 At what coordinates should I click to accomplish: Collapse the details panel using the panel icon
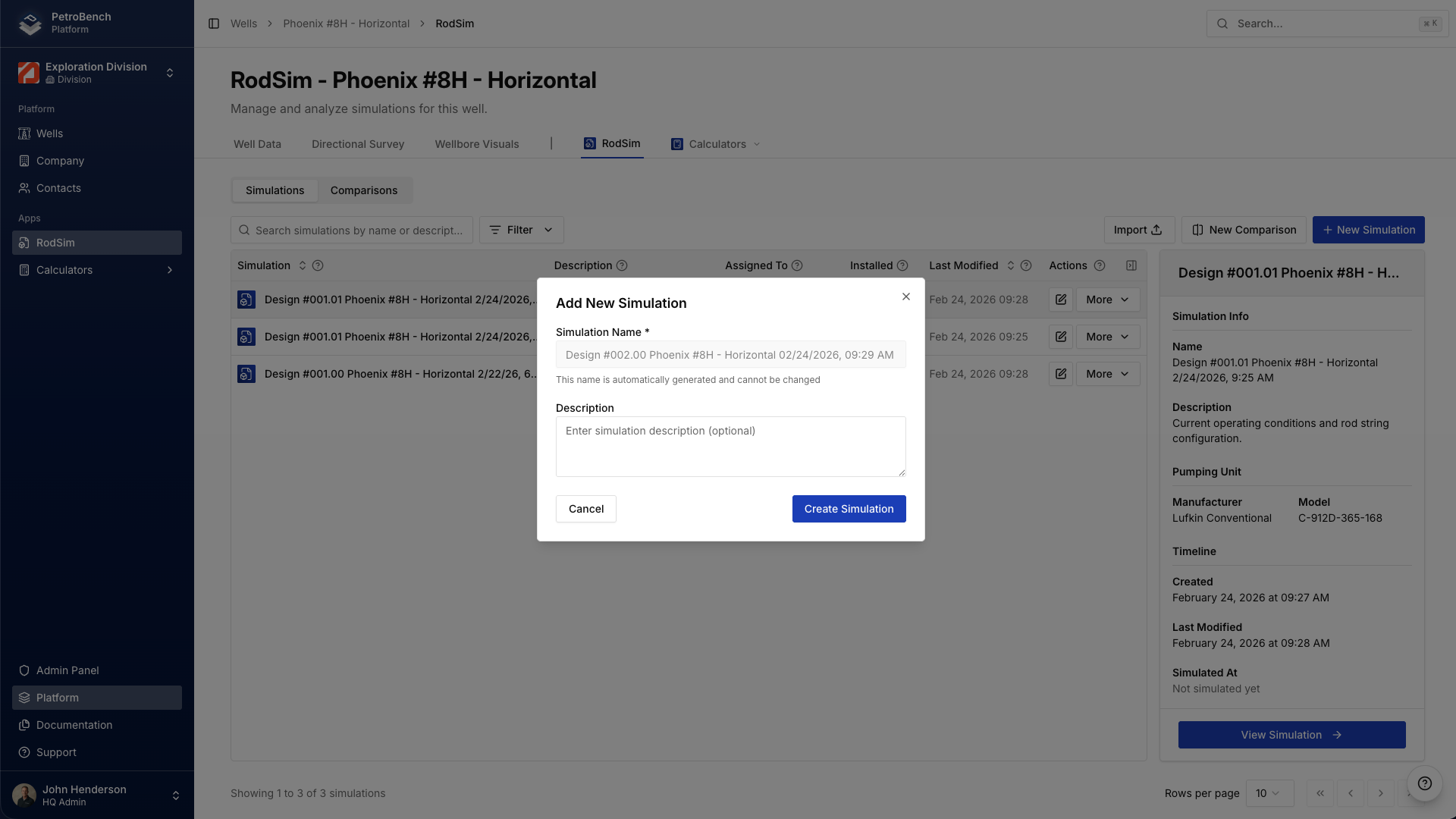coord(1131,265)
